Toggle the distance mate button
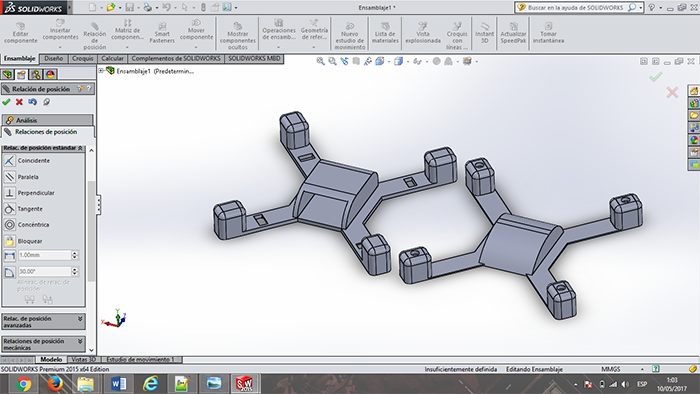Image resolution: width=700 pixels, height=394 pixels. (9, 255)
